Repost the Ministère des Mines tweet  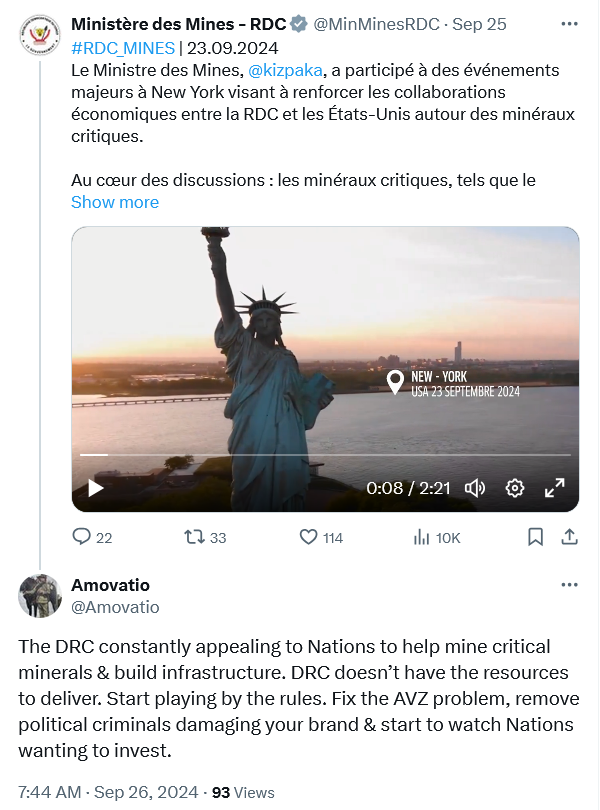[195, 537]
